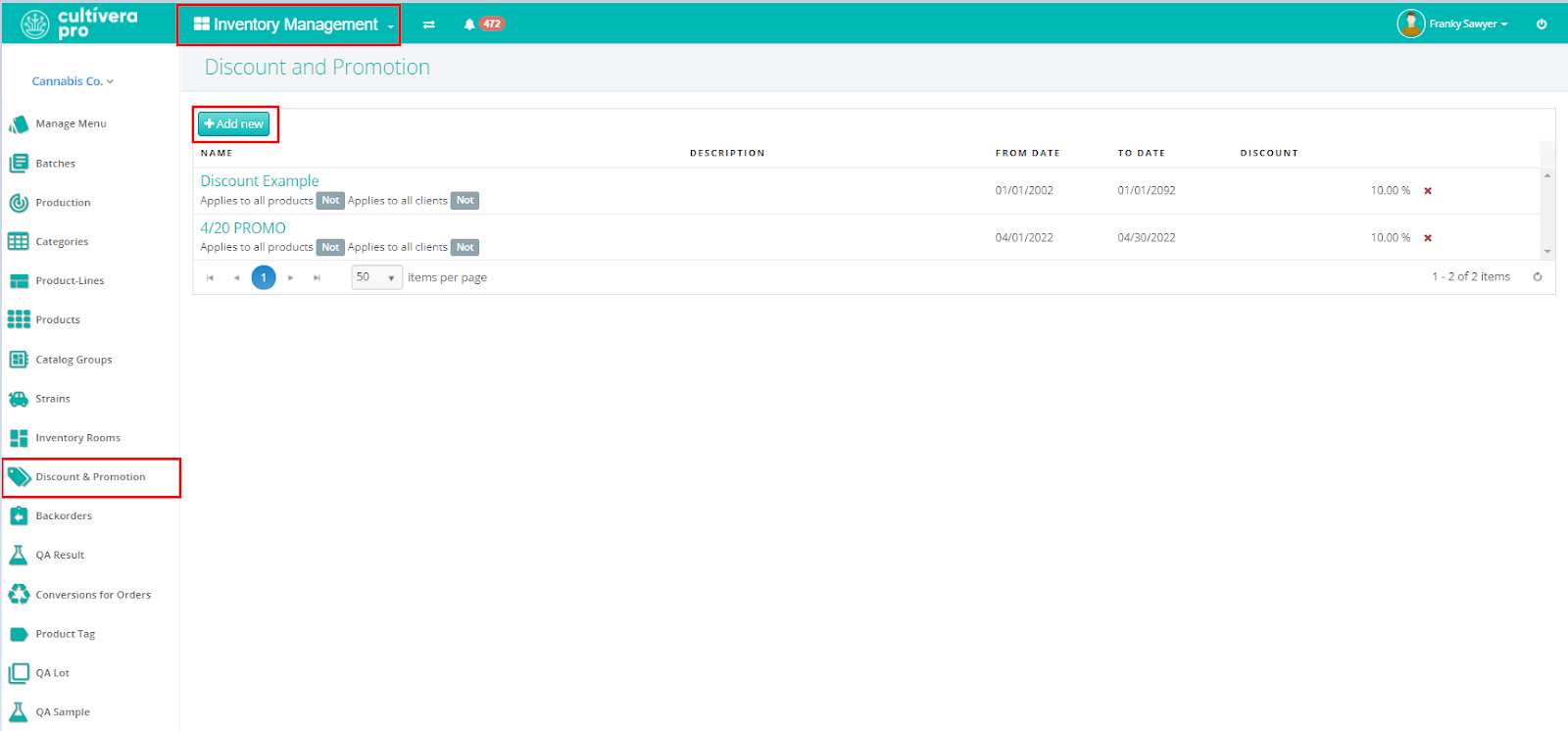Open Backorders label in sidebar
This screenshot has height=731, width=1568.
pos(64,516)
